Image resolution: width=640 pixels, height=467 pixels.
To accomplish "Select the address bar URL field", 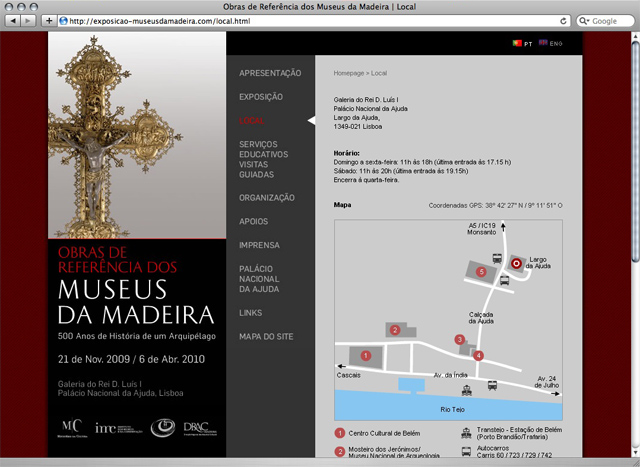I will [314, 21].
